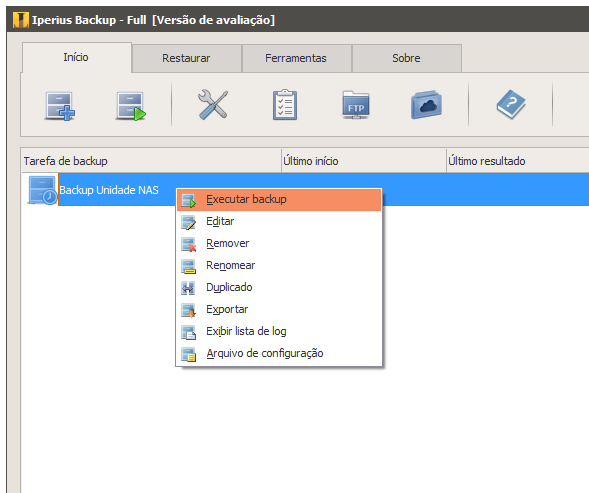
Task: Click the create new backup job icon
Action: click(60, 106)
